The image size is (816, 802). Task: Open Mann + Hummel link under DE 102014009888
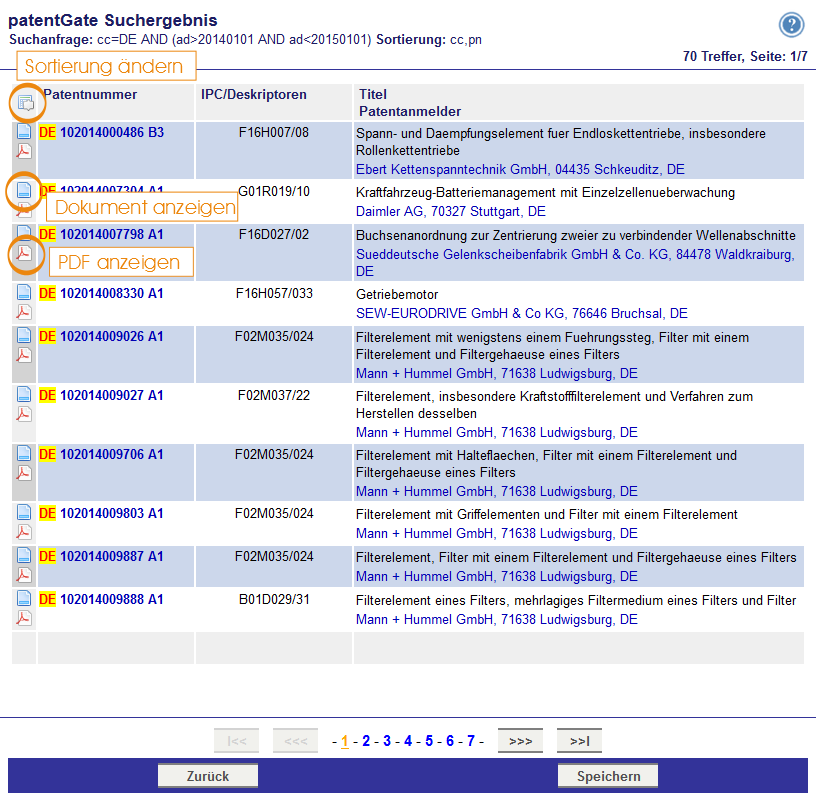tap(496, 620)
